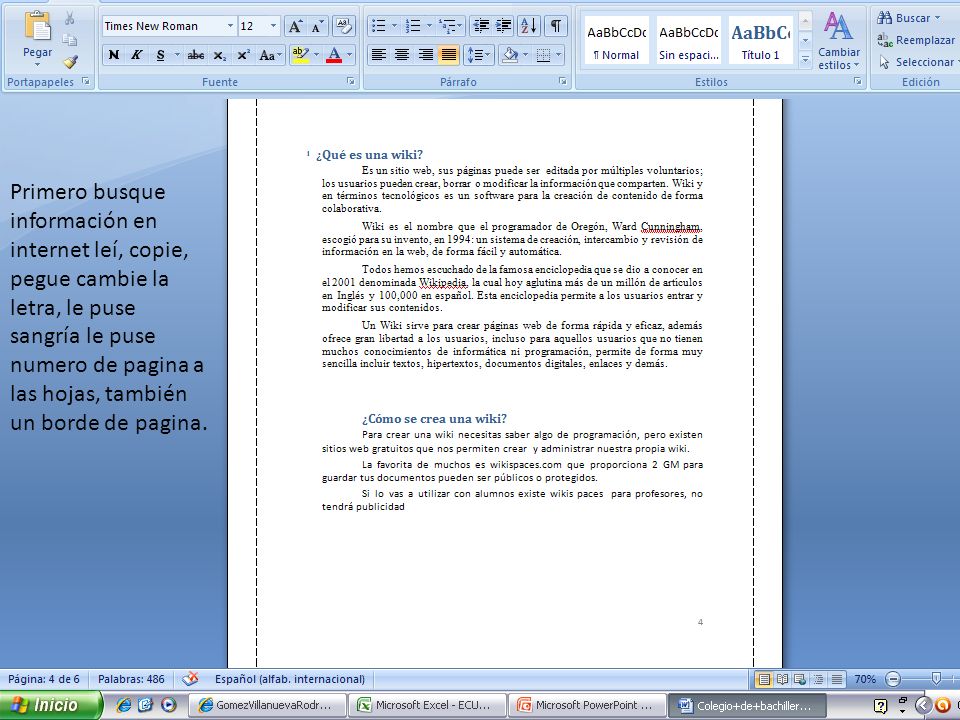This screenshot has width=960, height=720.
Task: Center align text
Action: (402, 55)
